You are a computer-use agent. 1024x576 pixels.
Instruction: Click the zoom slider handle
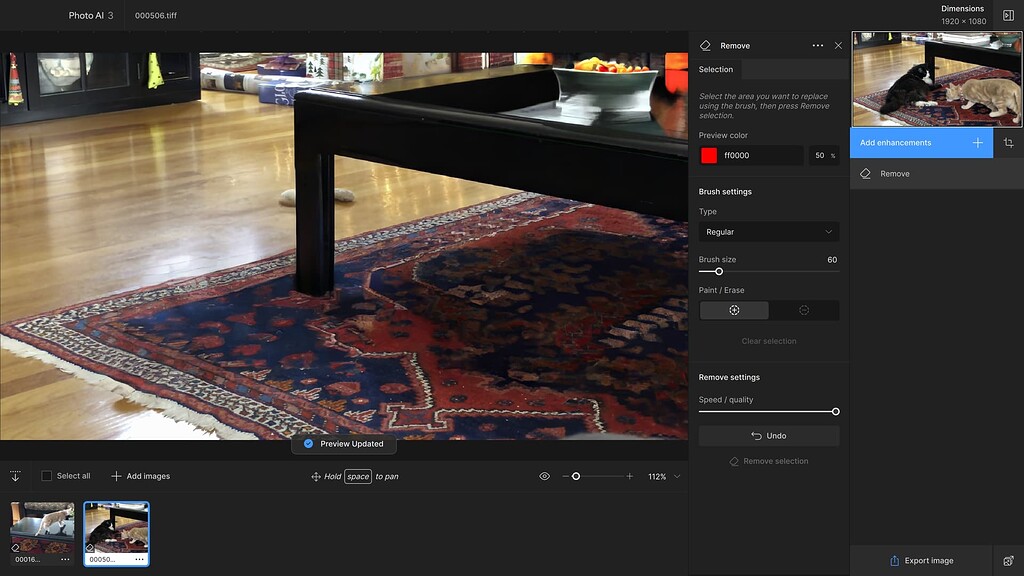click(x=576, y=476)
